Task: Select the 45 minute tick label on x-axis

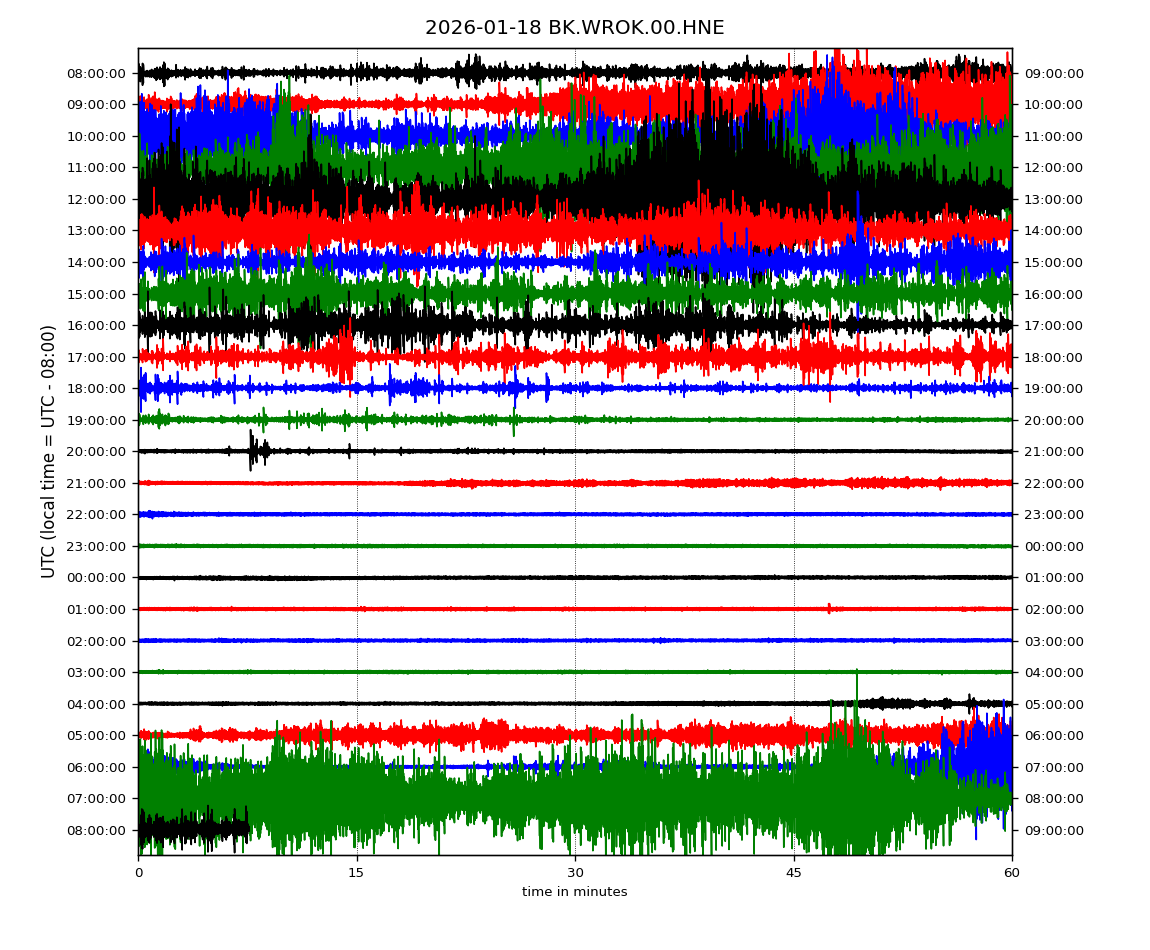Action: click(x=793, y=873)
